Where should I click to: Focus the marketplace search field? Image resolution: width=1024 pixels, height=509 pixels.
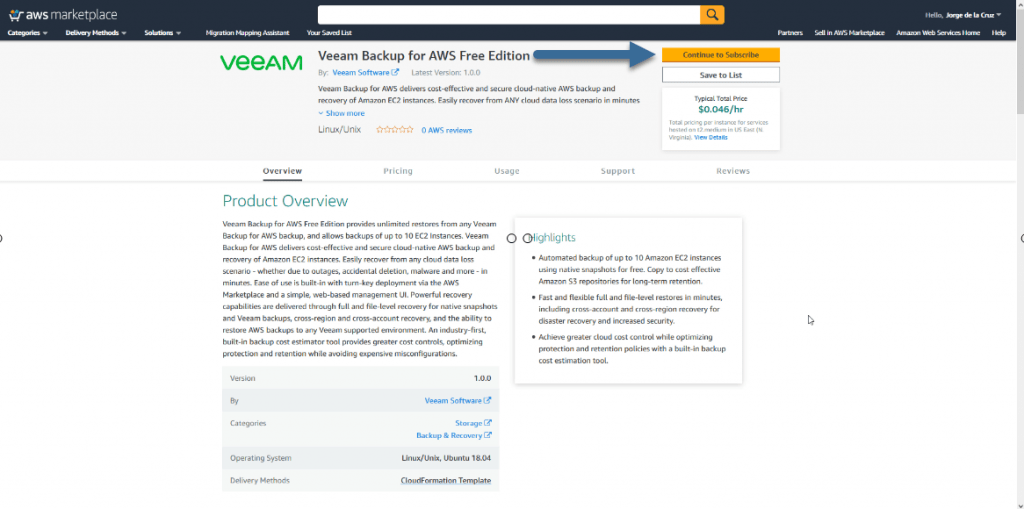pos(509,14)
